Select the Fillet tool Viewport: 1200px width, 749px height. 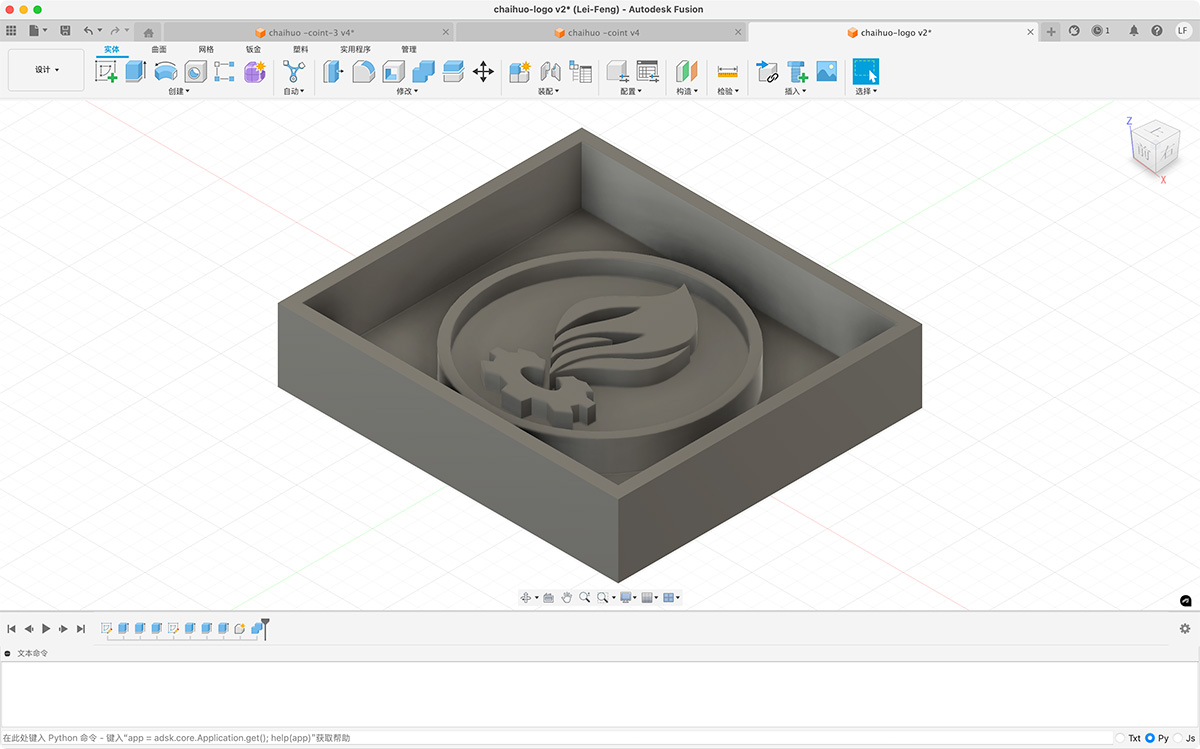[363, 71]
